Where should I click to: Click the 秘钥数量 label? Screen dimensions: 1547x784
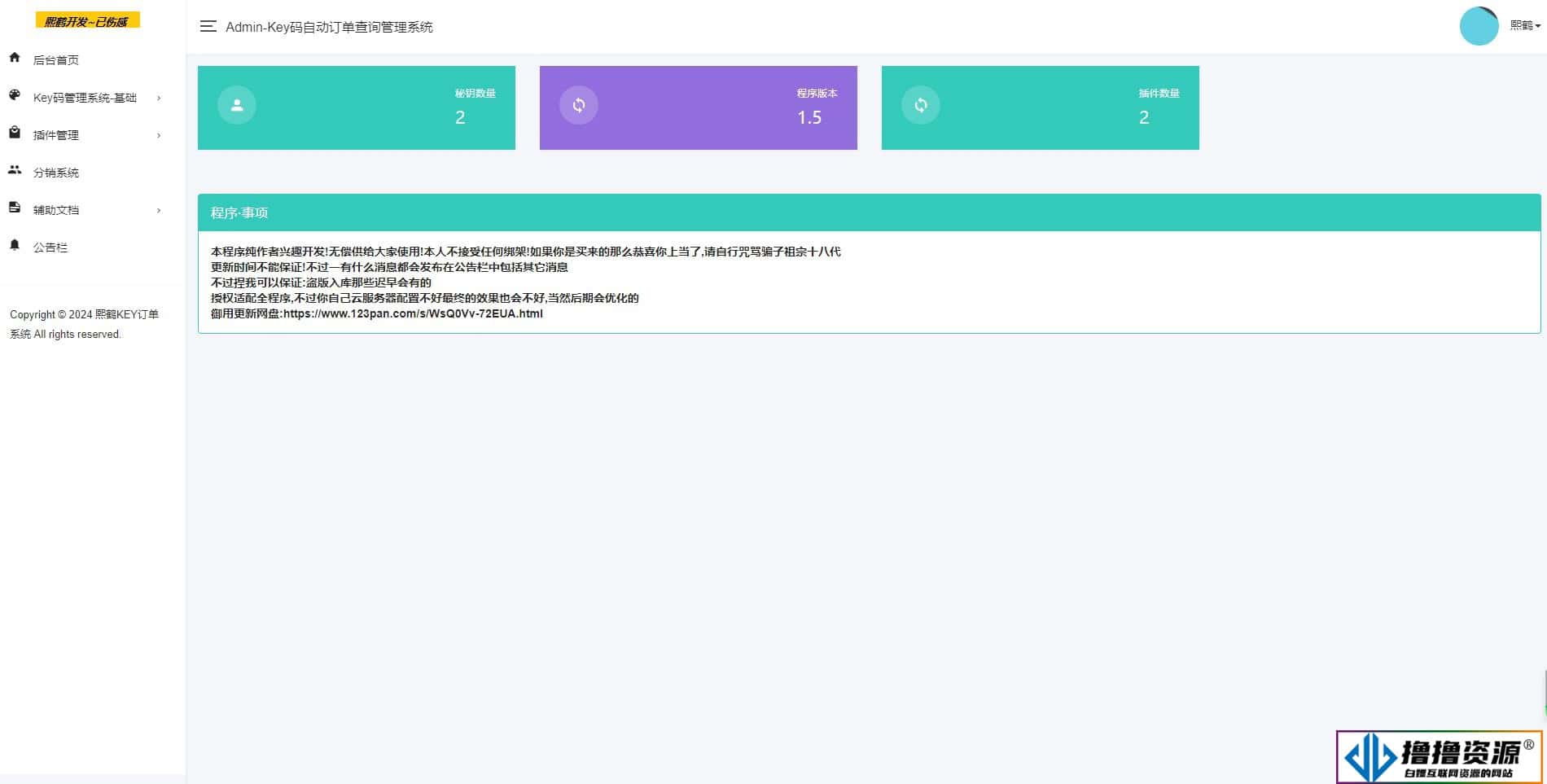(x=475, y=94)
